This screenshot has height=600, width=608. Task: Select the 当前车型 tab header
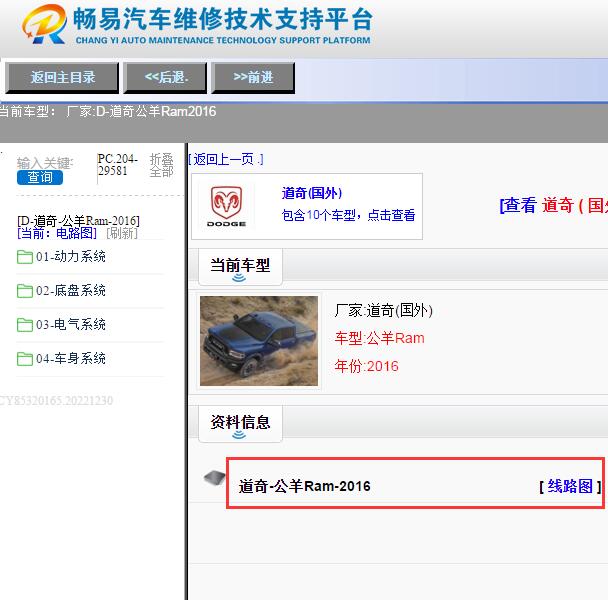(x=240, y=267)
